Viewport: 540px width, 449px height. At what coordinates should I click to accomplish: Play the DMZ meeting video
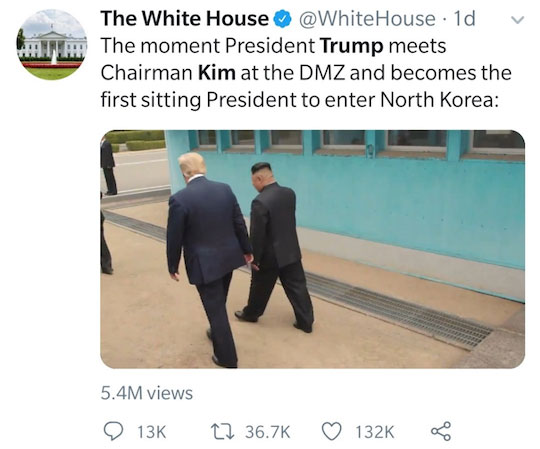coord(312,249)
